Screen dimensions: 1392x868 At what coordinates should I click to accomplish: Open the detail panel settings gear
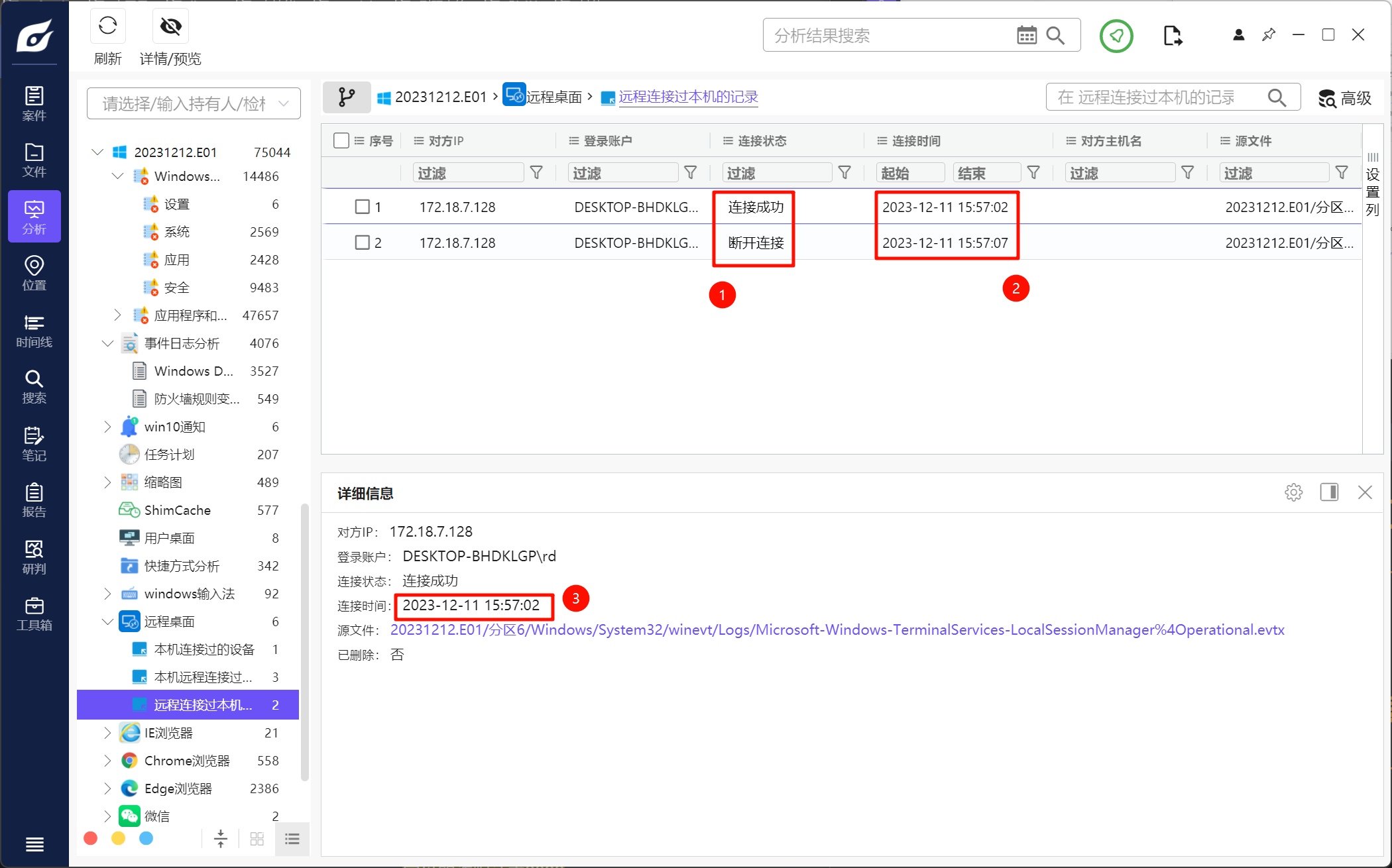[x=1293, y=492]
